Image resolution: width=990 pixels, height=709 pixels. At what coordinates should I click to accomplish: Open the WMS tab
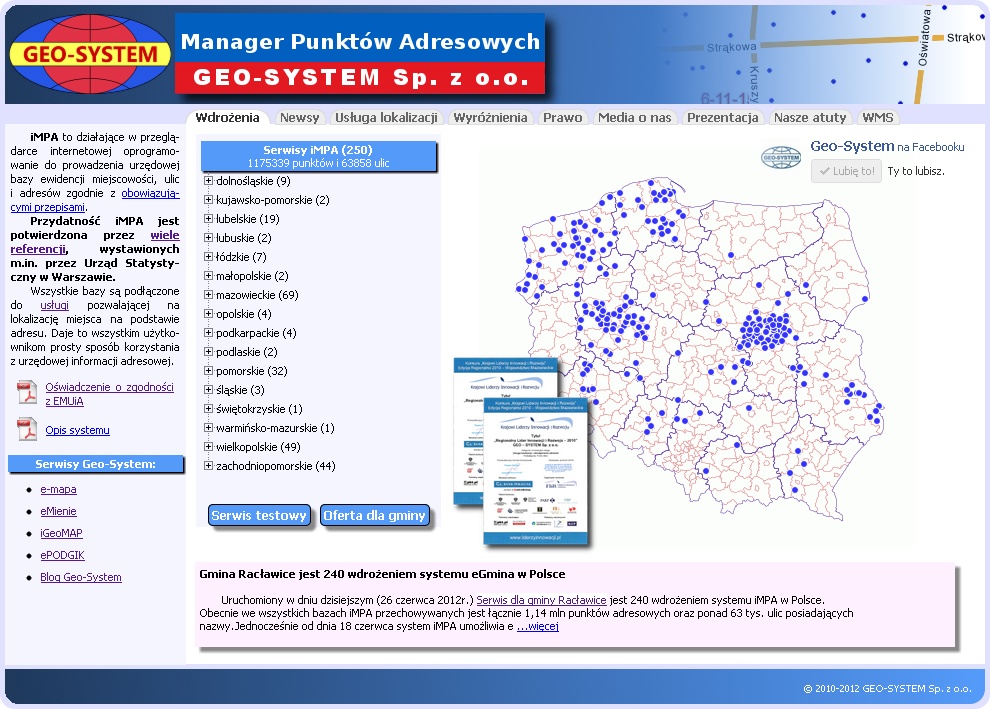click(x=878, y=117)
